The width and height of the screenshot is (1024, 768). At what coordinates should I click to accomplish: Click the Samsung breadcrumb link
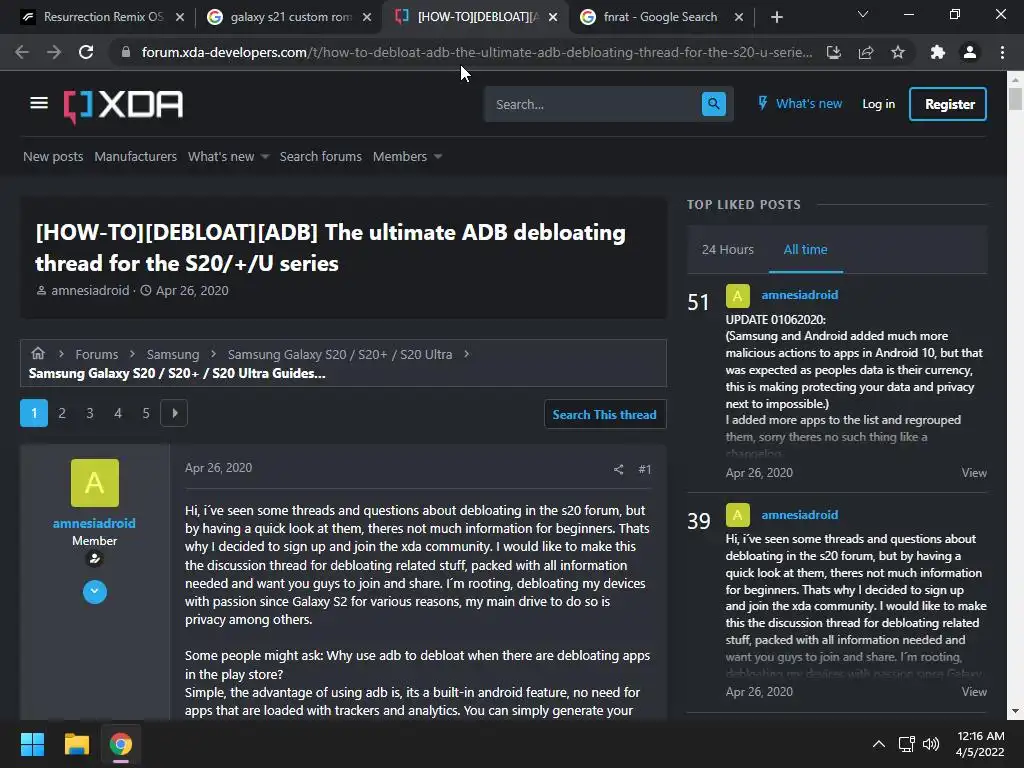coord(172,354)
